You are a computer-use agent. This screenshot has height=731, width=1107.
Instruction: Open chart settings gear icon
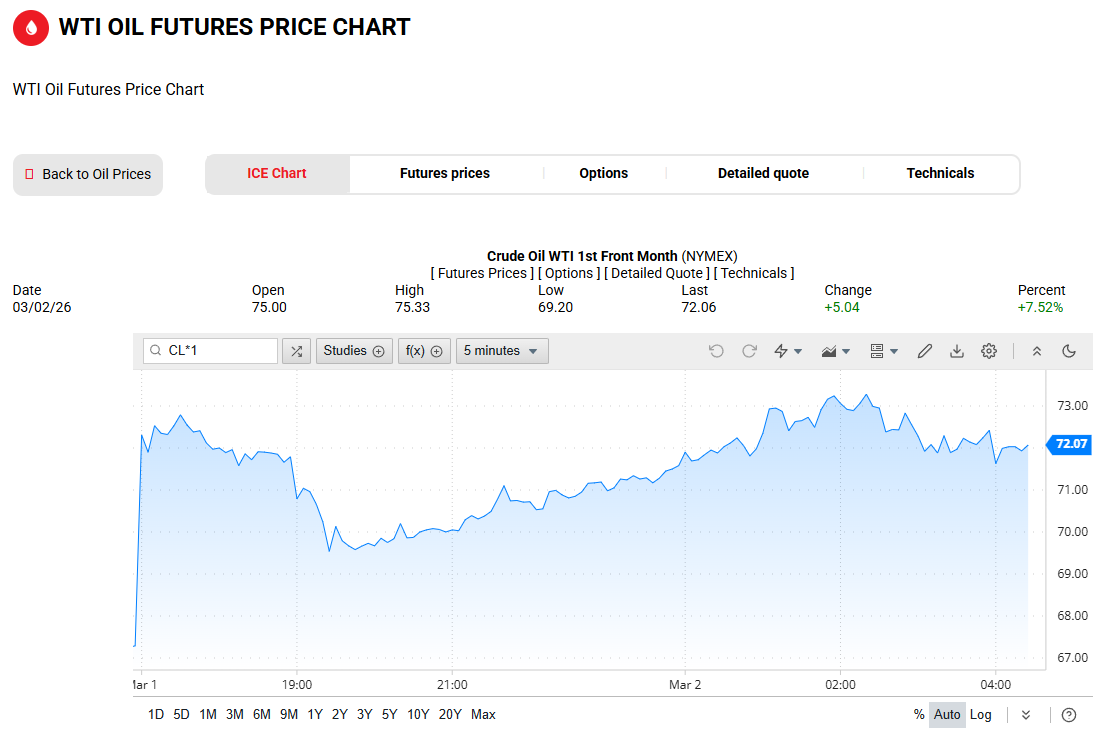tap(989, 351)
